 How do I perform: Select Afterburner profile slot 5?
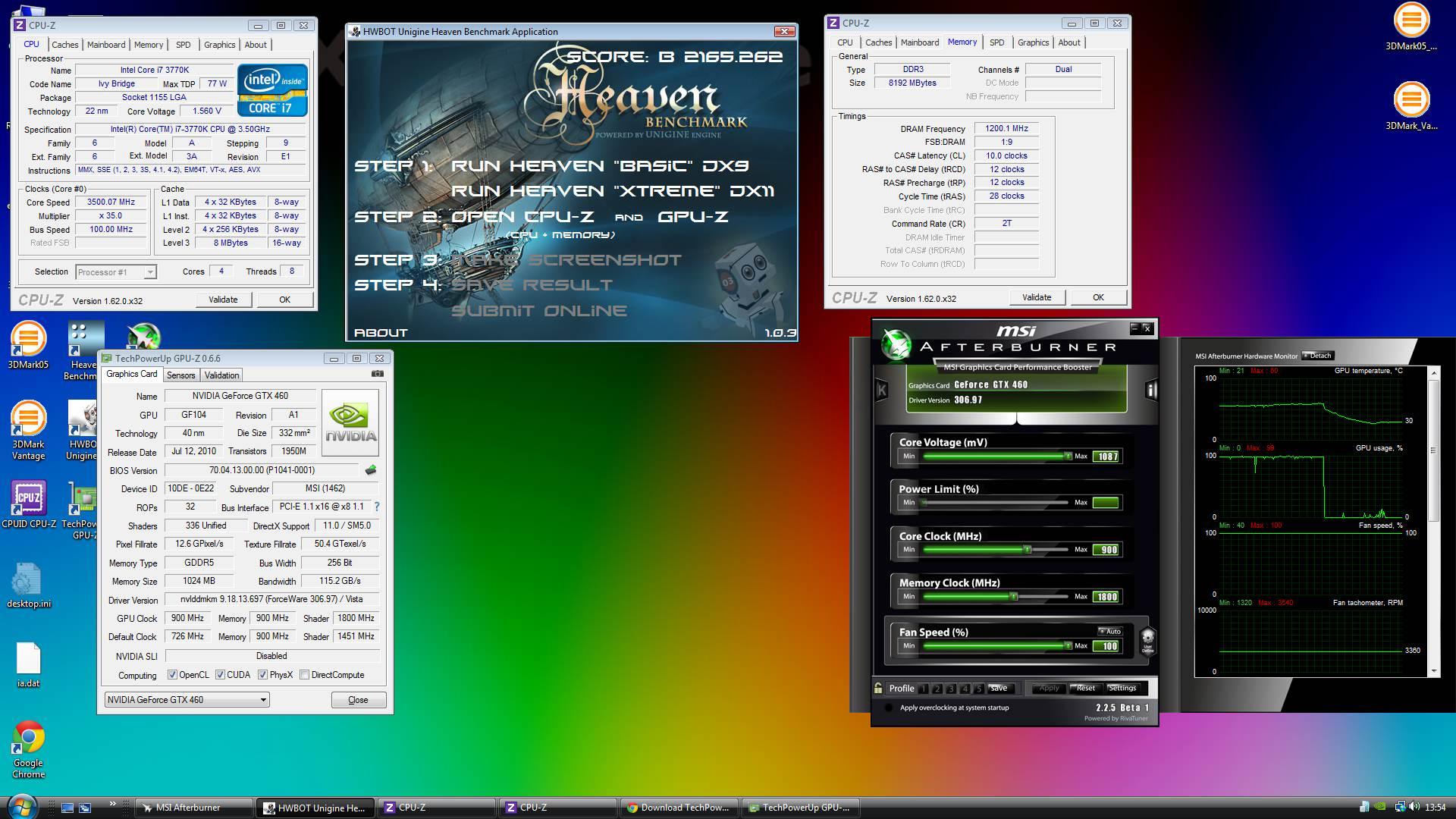[979, 689]
